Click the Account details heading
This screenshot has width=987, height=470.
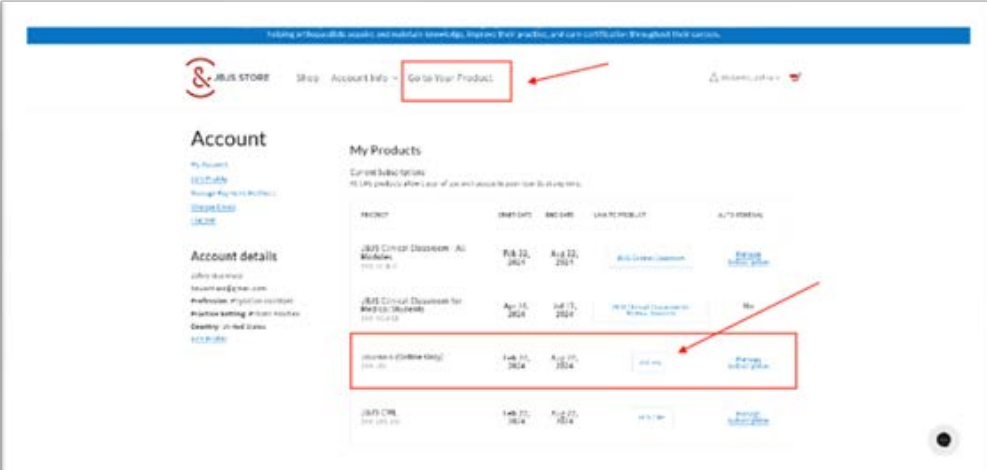click(x=234, y=257)
